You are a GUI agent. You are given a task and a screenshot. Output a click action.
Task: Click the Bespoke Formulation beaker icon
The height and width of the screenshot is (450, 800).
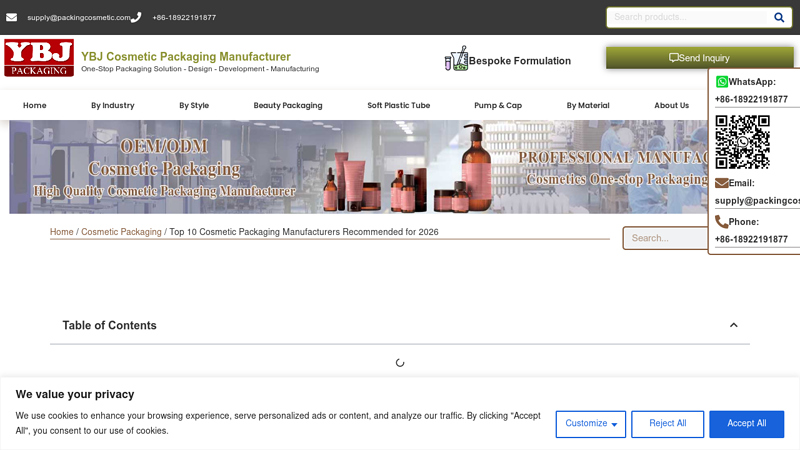click(456, 60)
